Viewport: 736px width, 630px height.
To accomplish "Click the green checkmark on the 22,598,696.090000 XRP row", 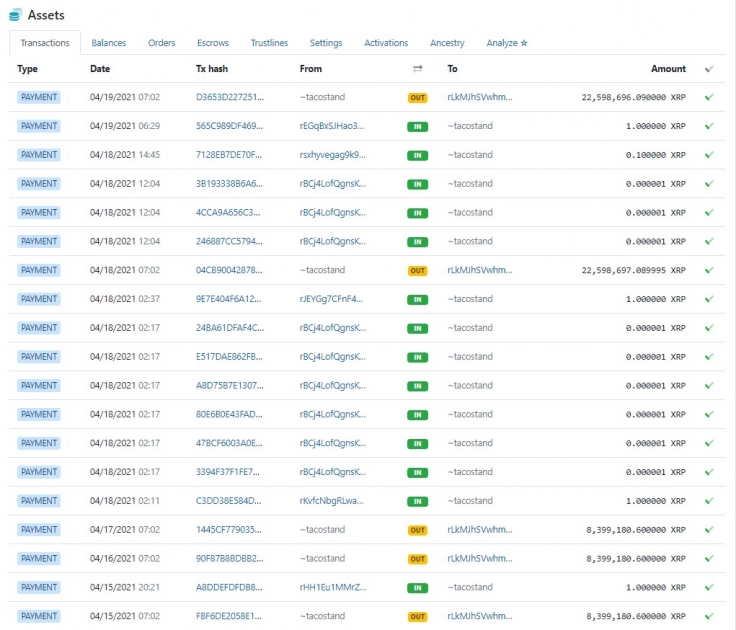I will coord(709,98).
